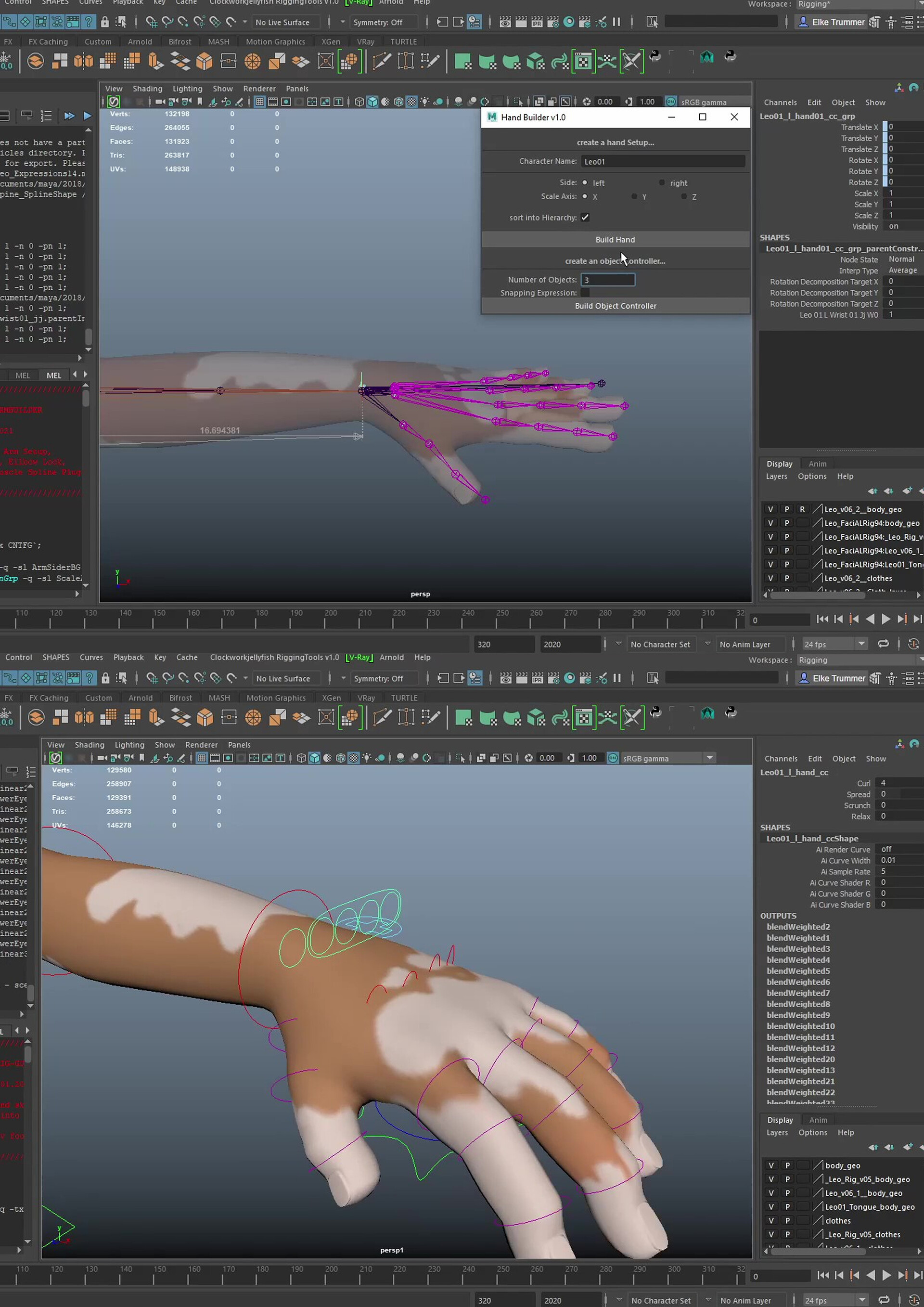Click the Build Object Controller button
This screenshot has height=1307, width=924.
(615, 306)
